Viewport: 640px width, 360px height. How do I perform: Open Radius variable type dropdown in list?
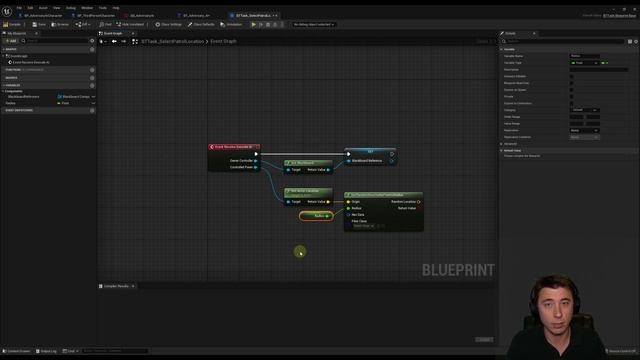pos(93,103)
